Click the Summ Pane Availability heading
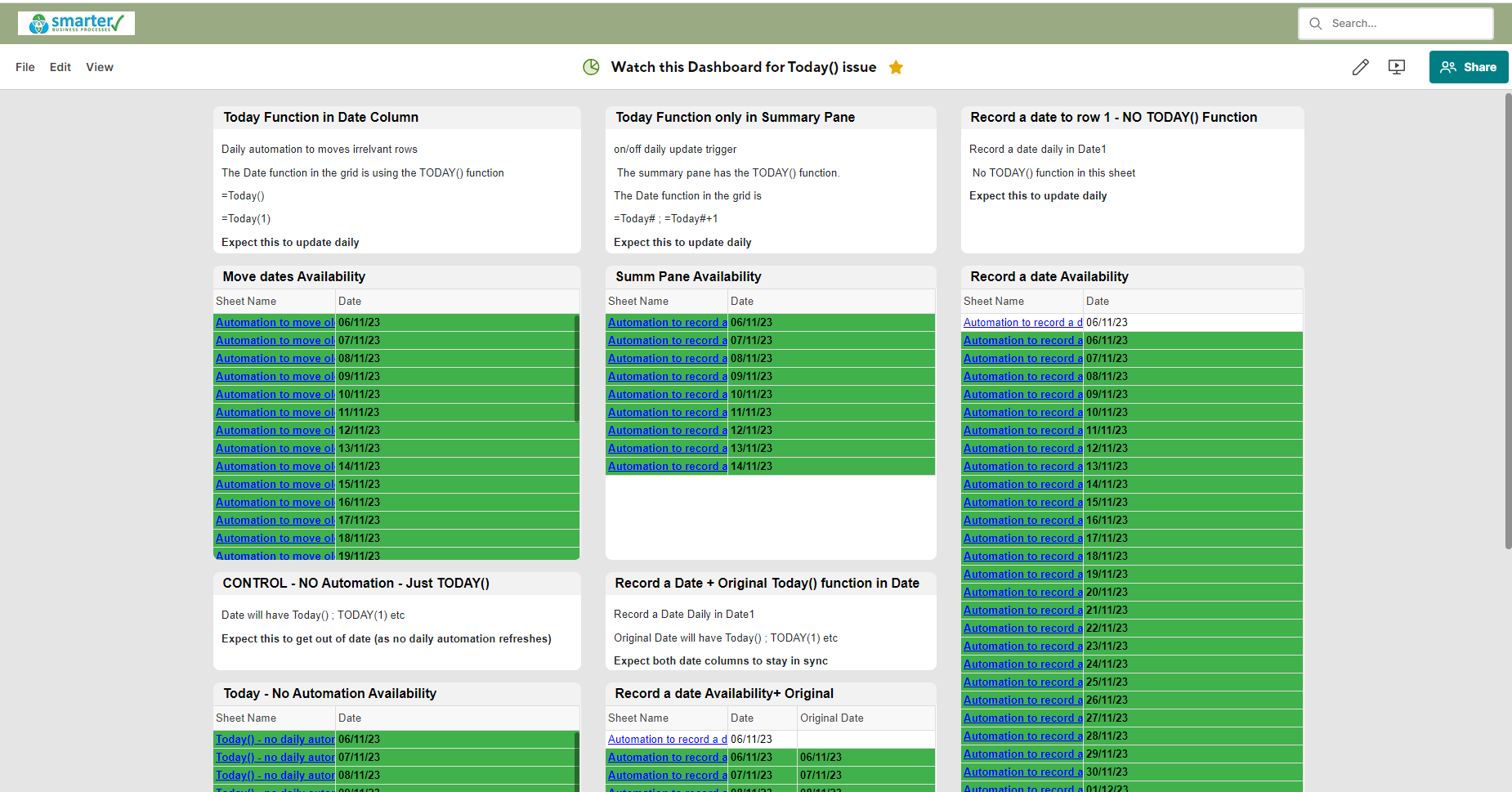Viewport: 1512px width, 792px height. (x=688, y=277)
